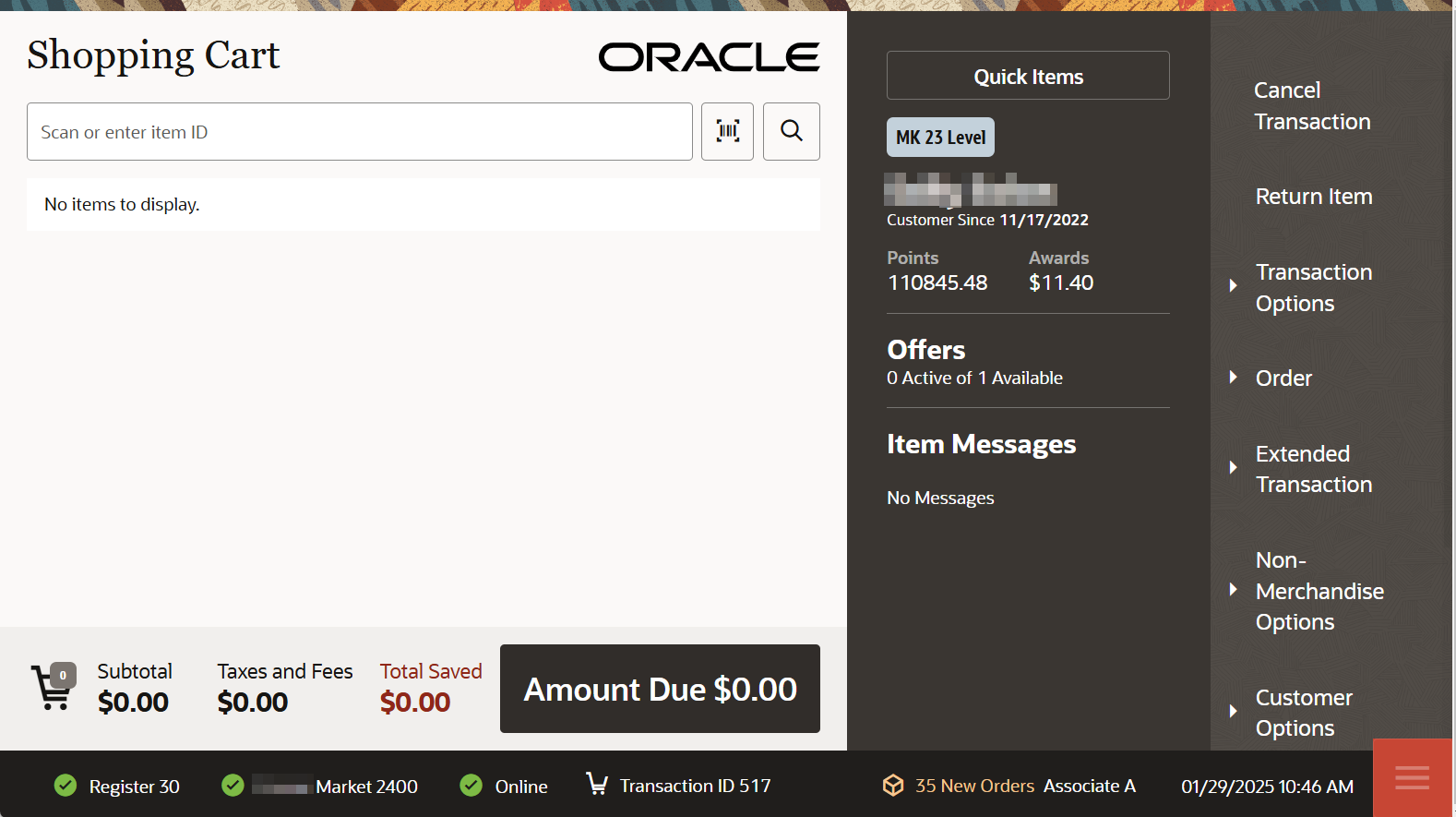Expand the Non-Merchandise Options arrow
The width and height of the screenshot is (1456, 817).
1233,589
